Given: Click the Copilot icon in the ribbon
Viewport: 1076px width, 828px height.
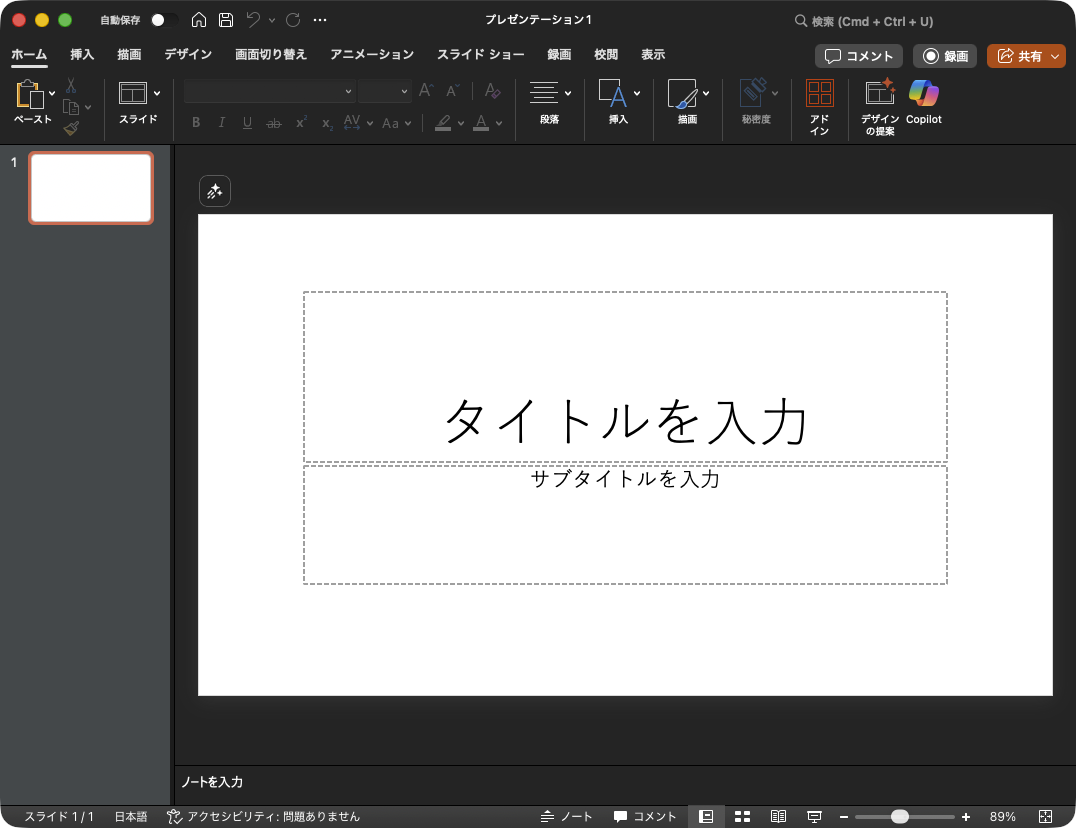Looking at the screenshot, I should [923, 94].
